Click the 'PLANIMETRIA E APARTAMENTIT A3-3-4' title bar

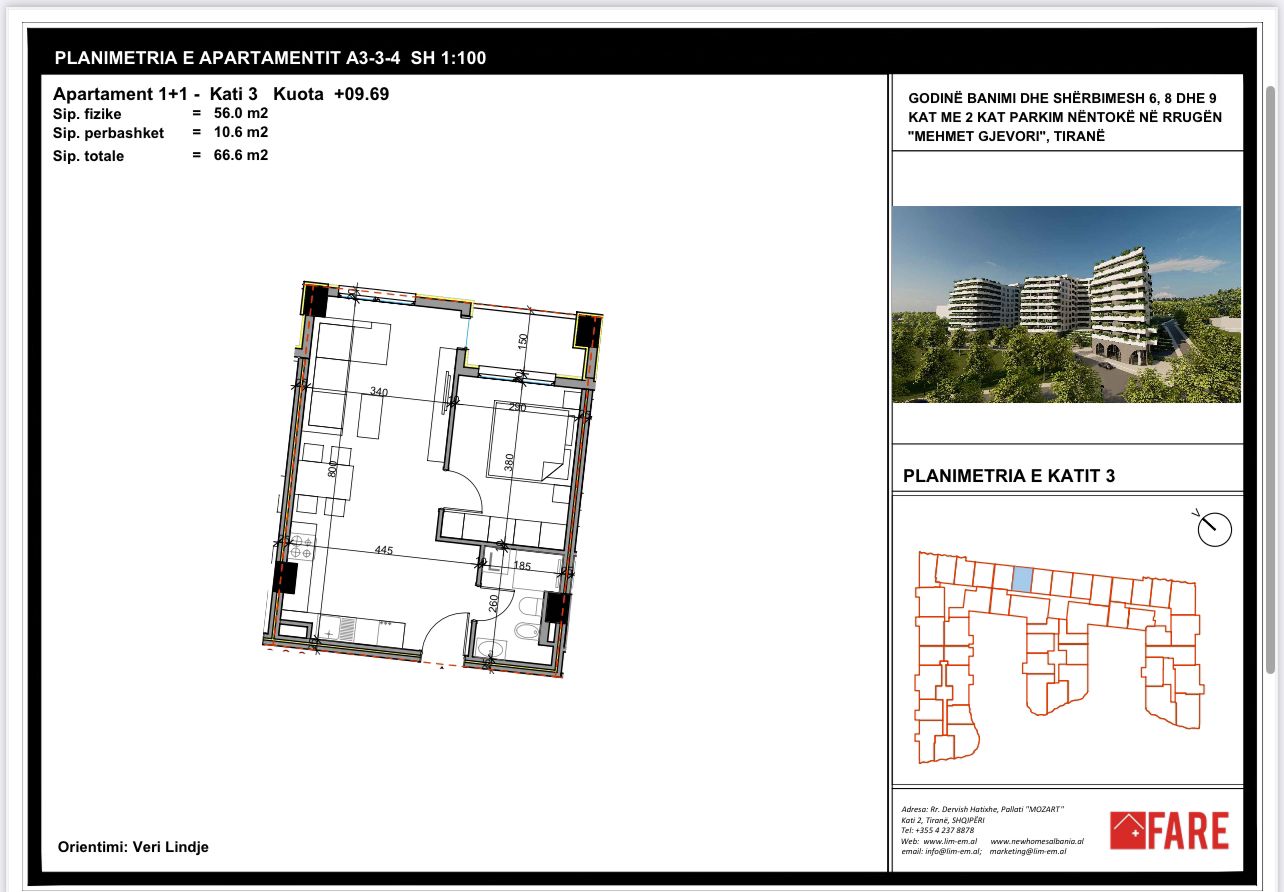point(270,58)
